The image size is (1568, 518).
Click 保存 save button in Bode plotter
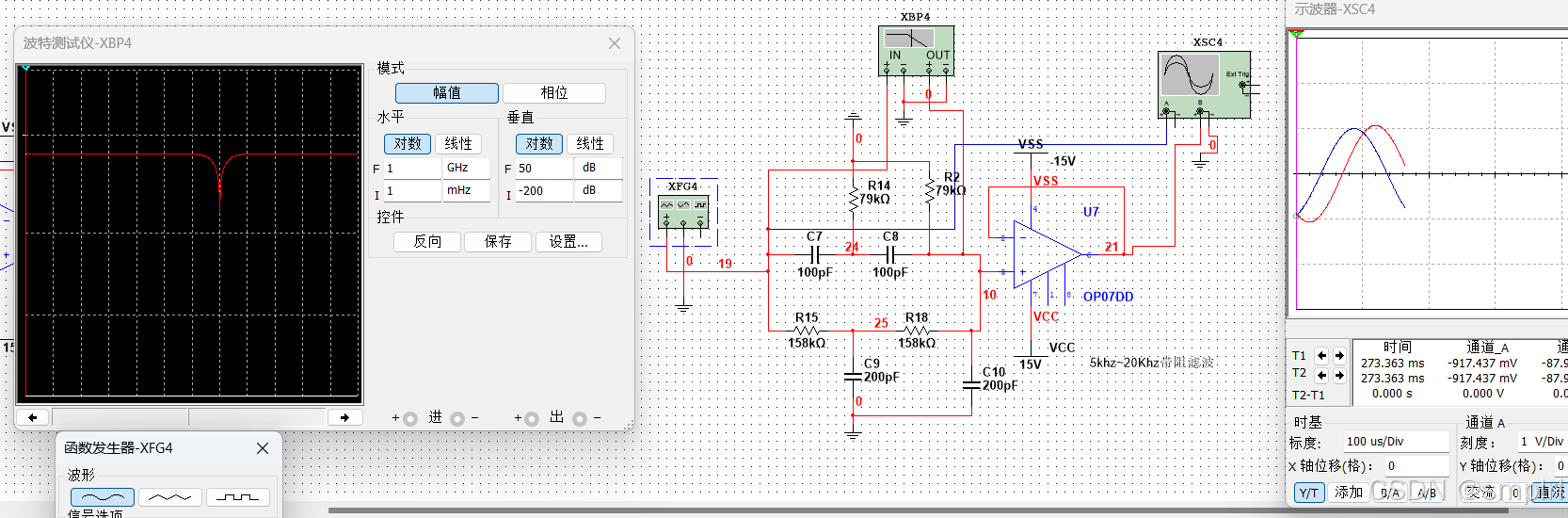coord(498,242)
